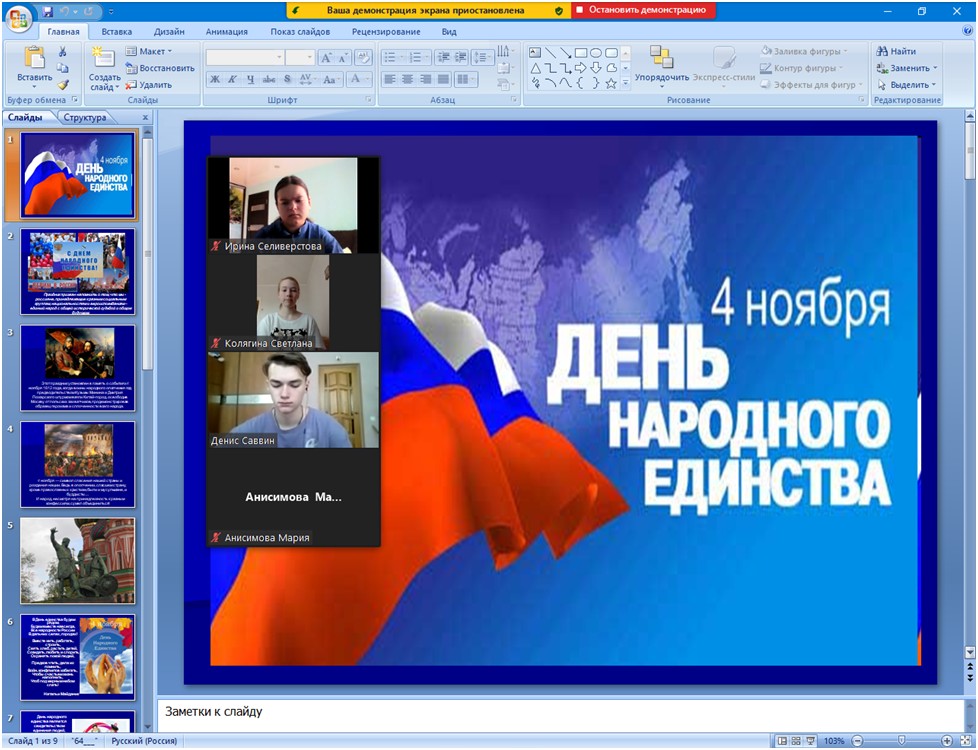Click the Найти find button
Viewport: 978px width, 750px height.
click(896, 51)
